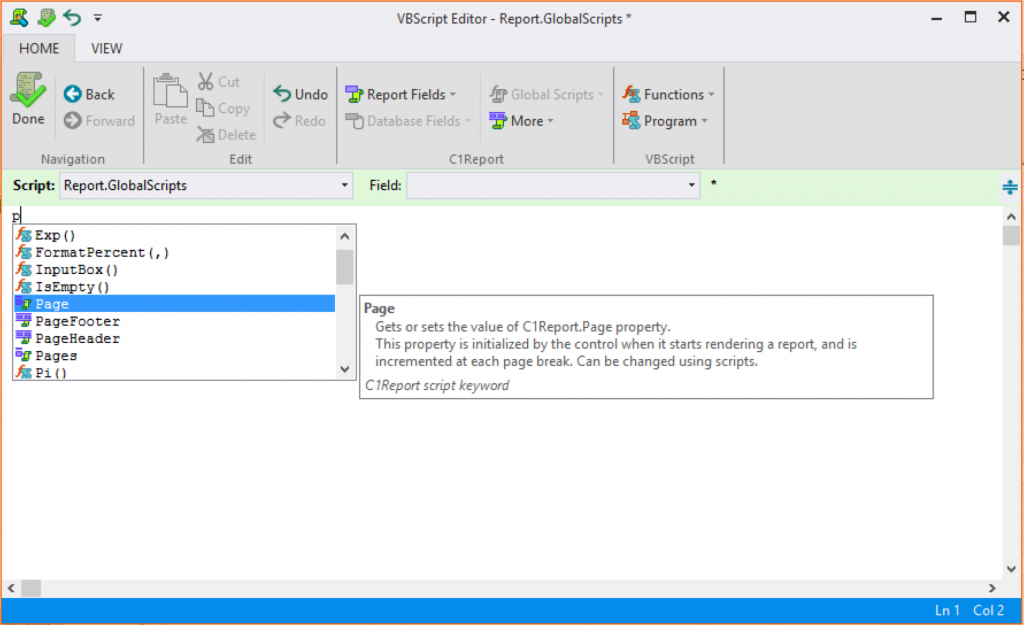Click autocomplete list scroll-up arrow

345,236
